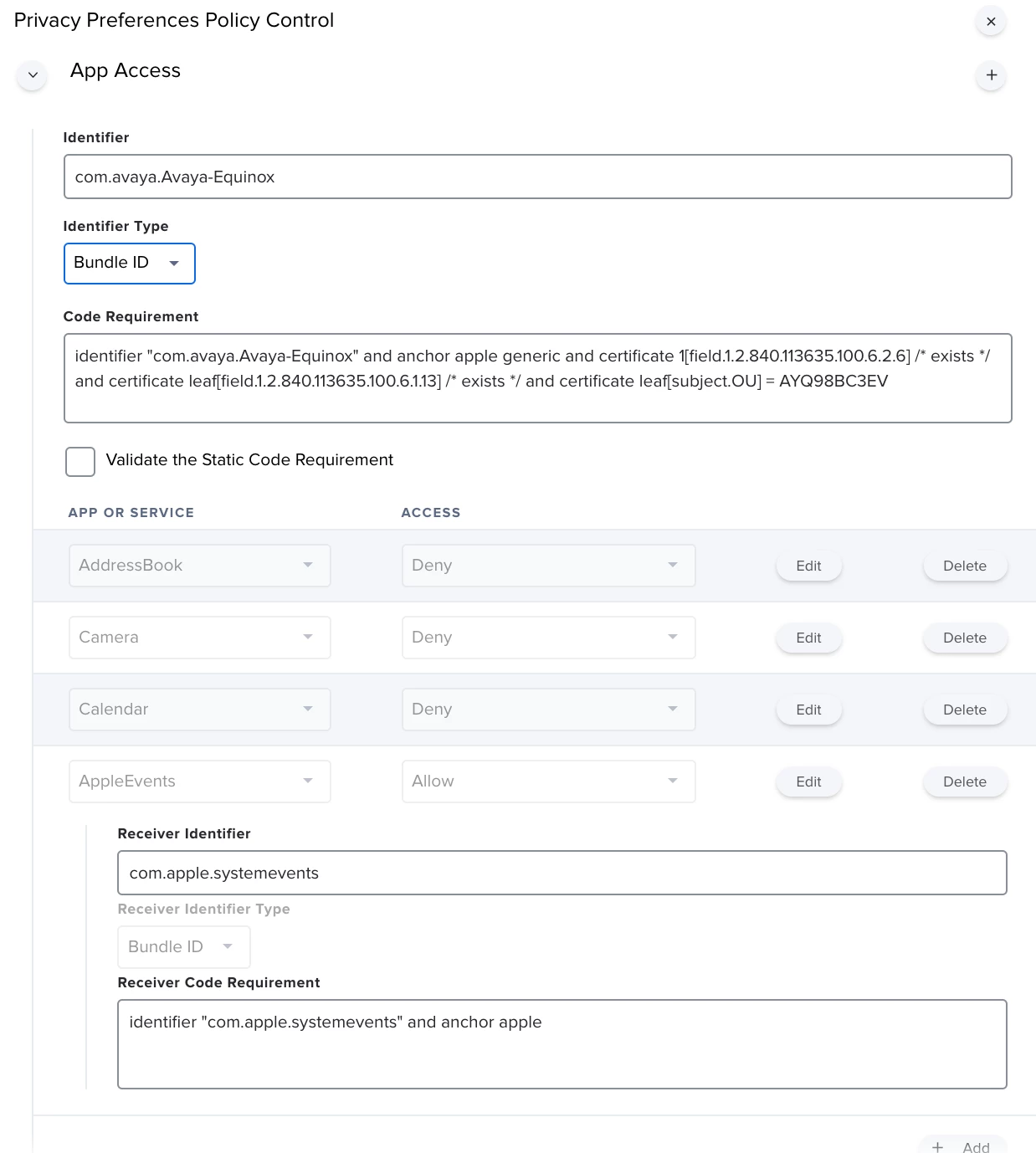Add a new App Access entry with plus icon

991,75
